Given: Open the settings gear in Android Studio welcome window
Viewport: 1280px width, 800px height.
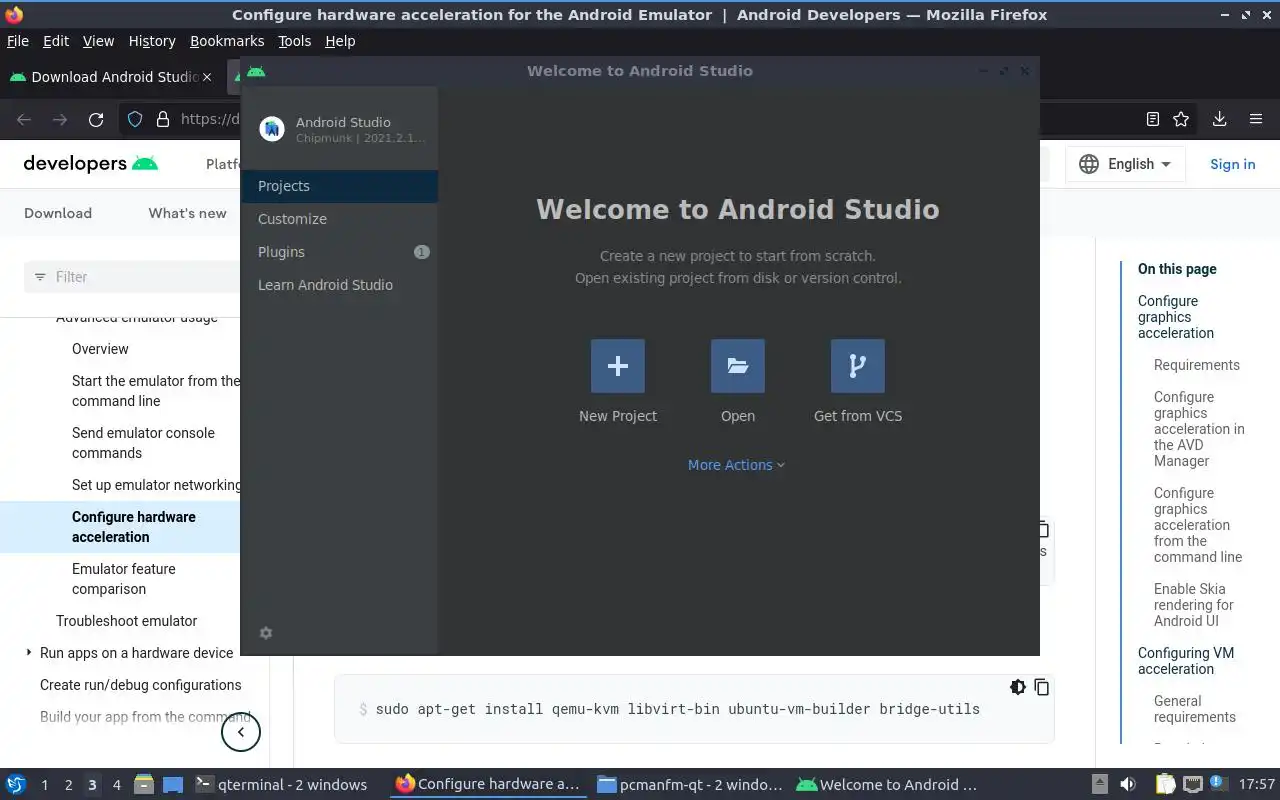Looking at the screenshot, I should (x=266, y=633).
